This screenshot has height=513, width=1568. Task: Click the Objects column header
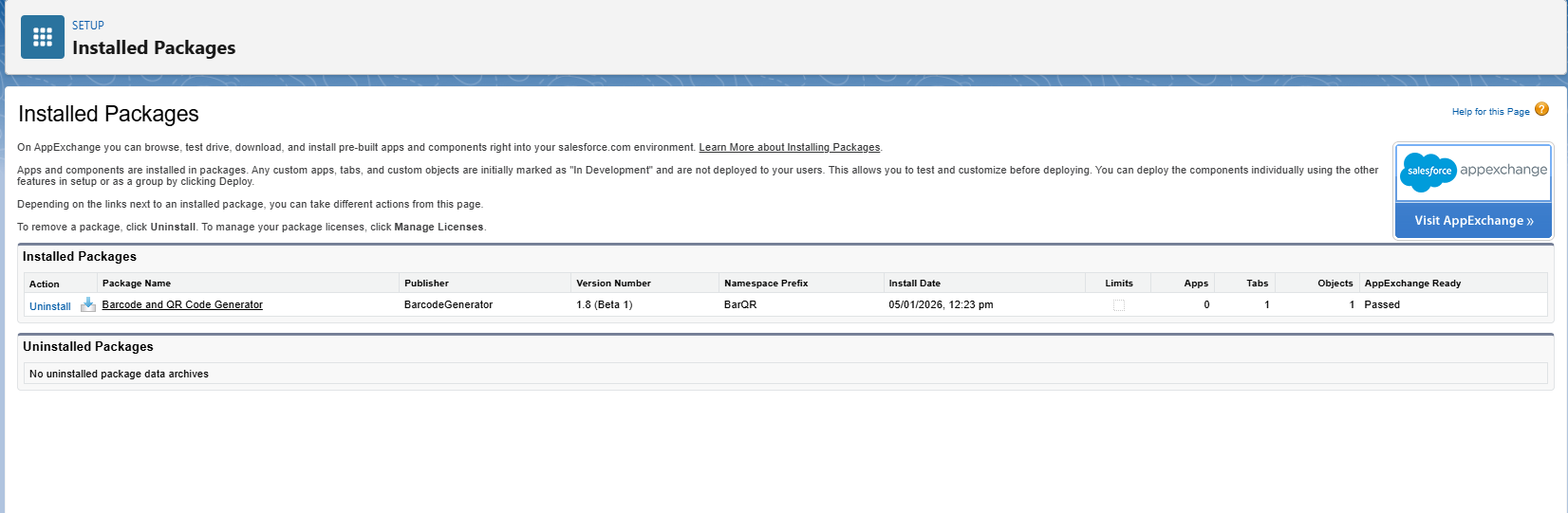click(x=1335, y=284)
